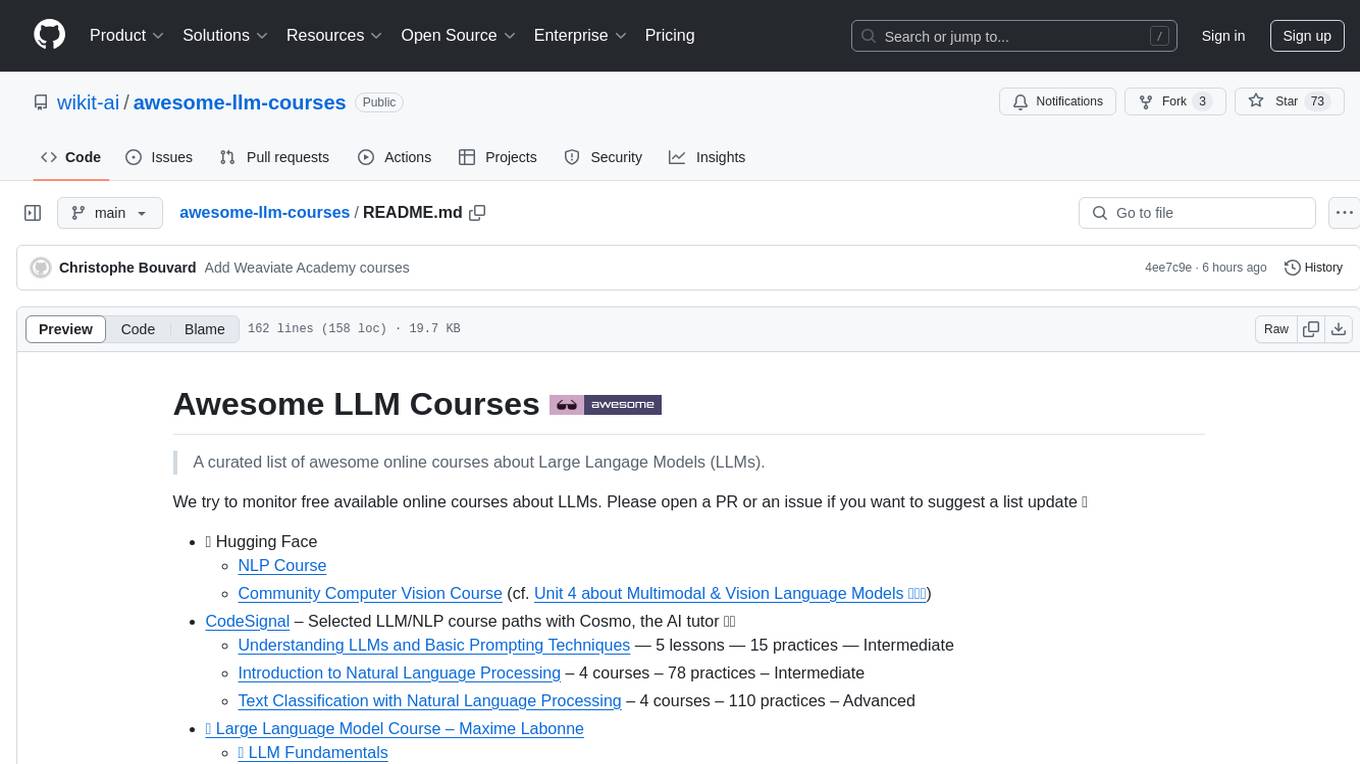Screen dimensions: 1360x764
Task: Expand the Solutions menu
Action: pos(225,35)
